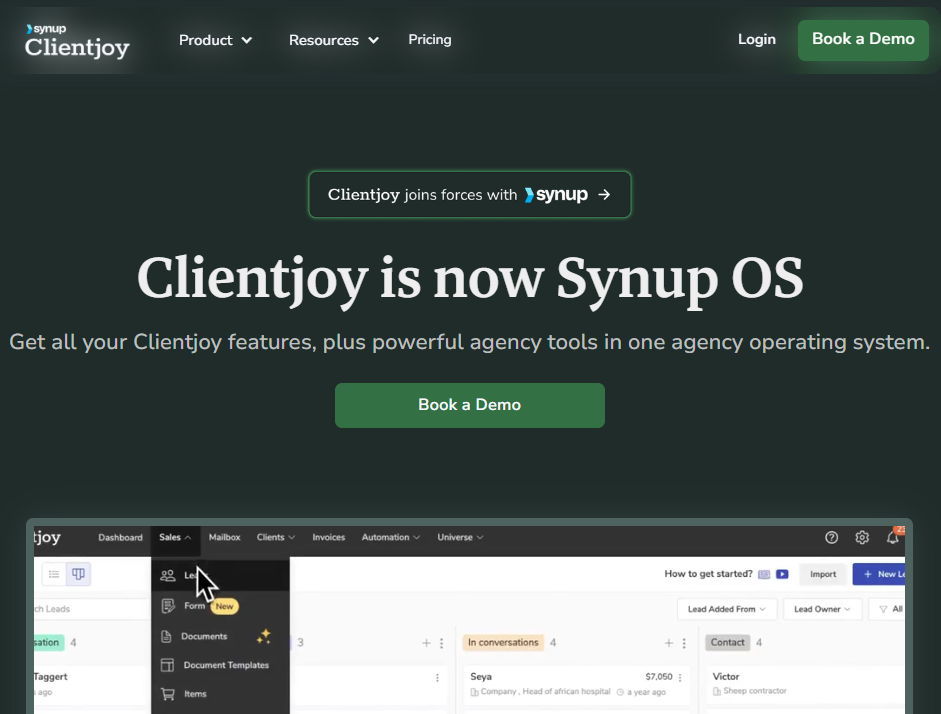Open the settings gear icon
Image resolution: width=941 pixels, height=714 pixels.
point(862,538)
